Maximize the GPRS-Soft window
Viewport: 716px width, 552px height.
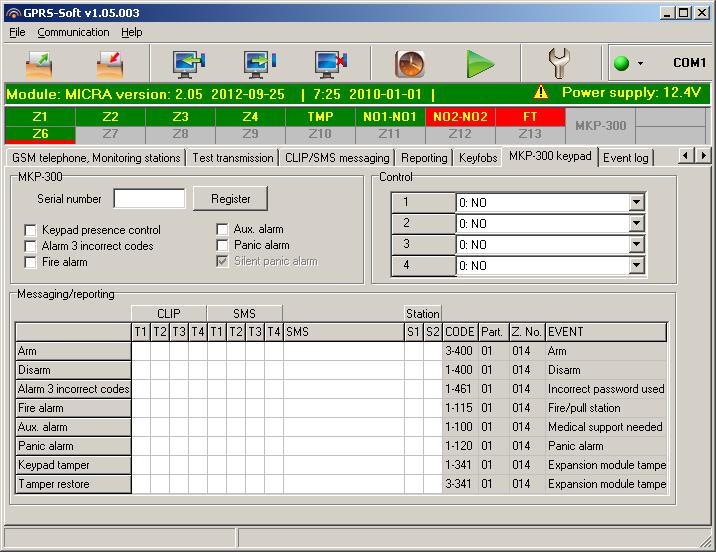[684, 13]
